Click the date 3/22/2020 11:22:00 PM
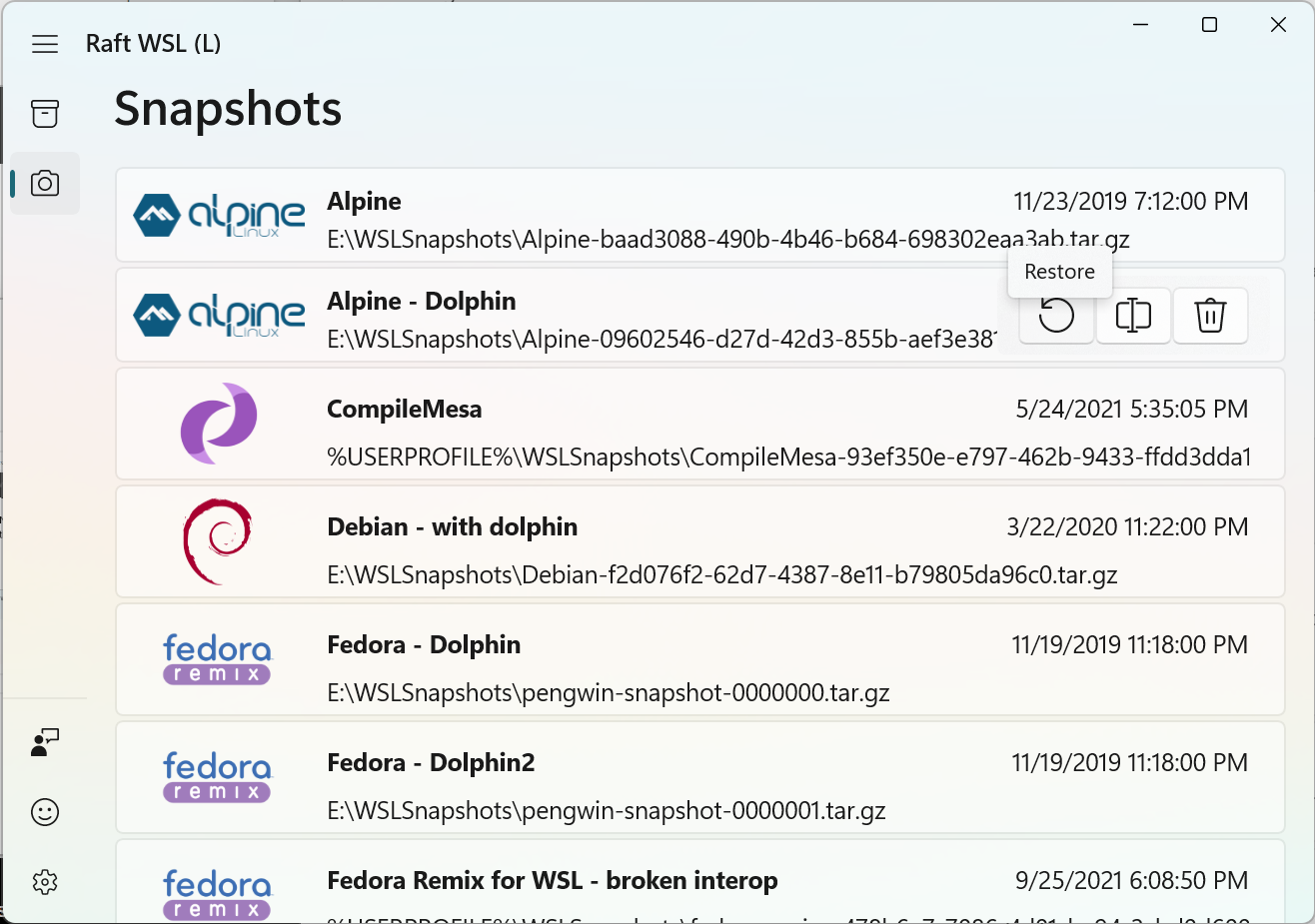This screenshot has height=924, width=1315. (x=1127, y=527)
